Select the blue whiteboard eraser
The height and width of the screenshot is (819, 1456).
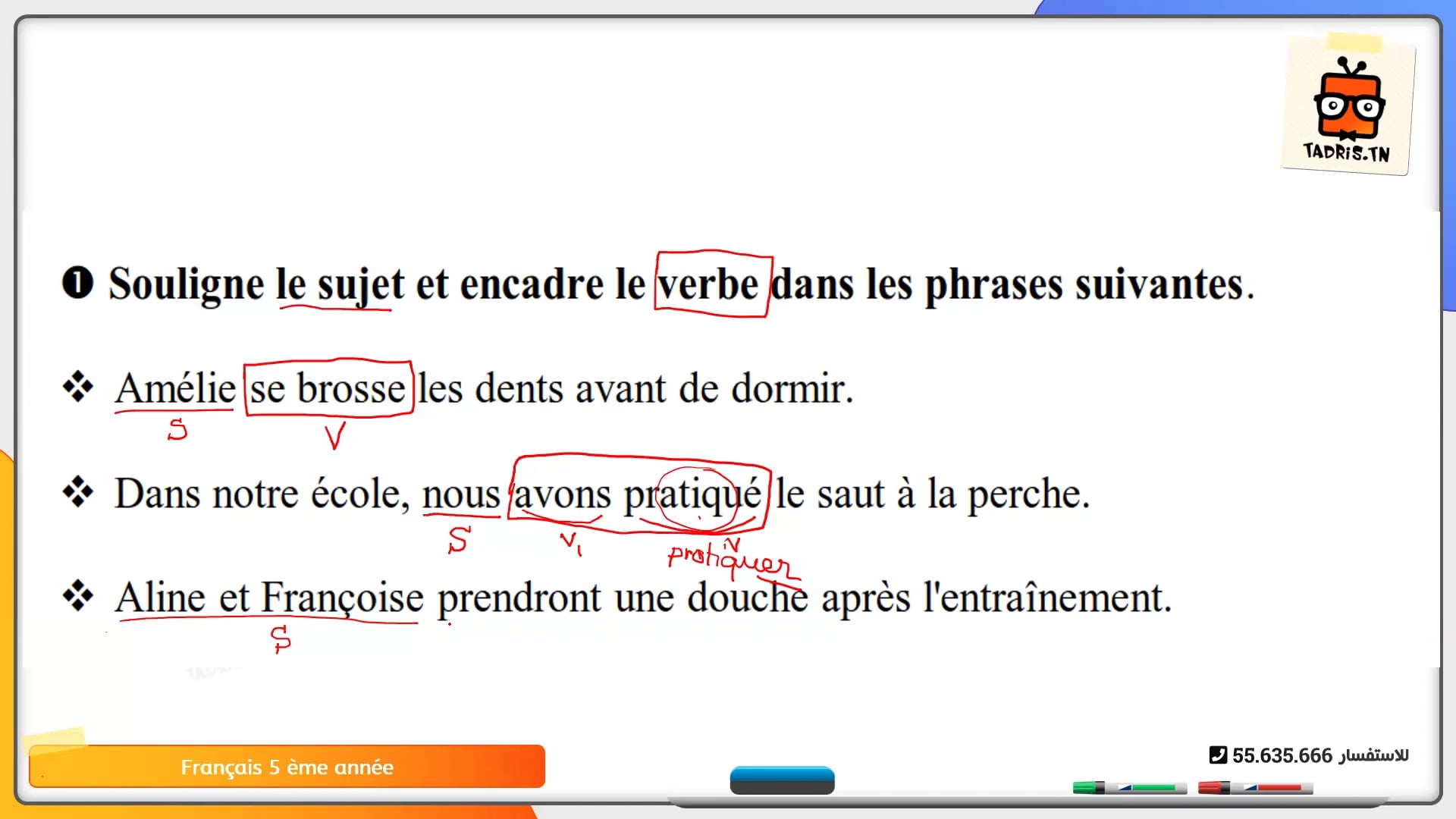[x=782, y=780]
